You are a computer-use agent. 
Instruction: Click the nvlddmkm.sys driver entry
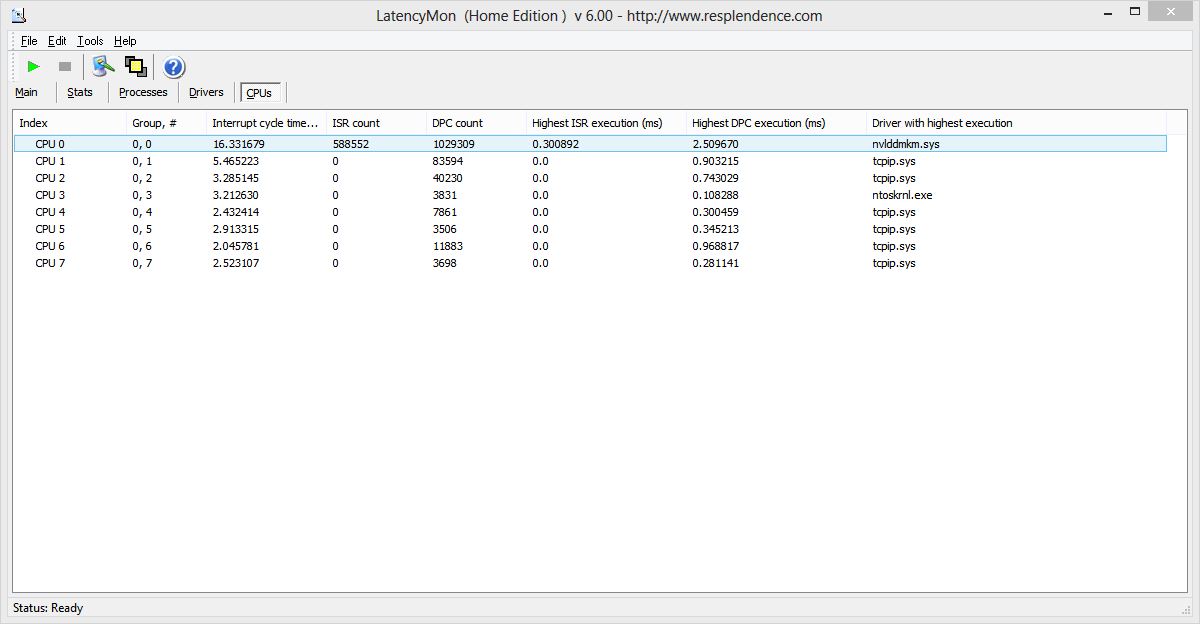pos(905,144)
